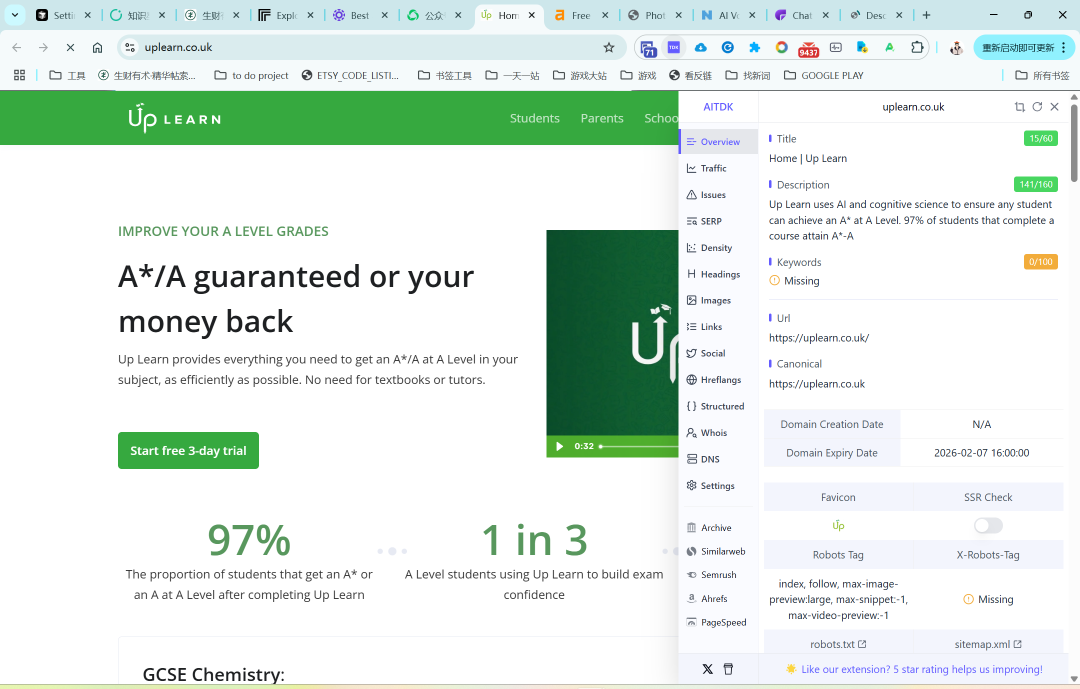Click the Links icon in AITDK sidebar
Screen dimensions: 1080x689
[x=692, y=327]
